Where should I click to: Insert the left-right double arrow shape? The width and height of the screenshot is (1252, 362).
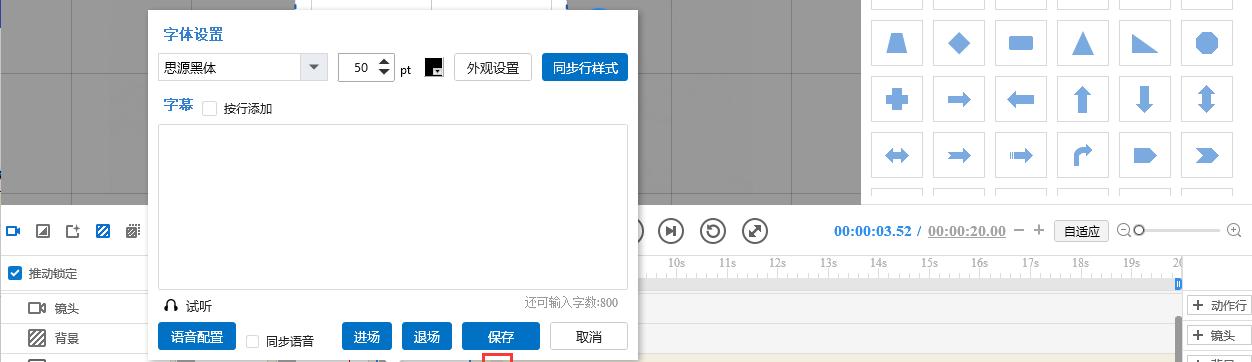point(897,155)
